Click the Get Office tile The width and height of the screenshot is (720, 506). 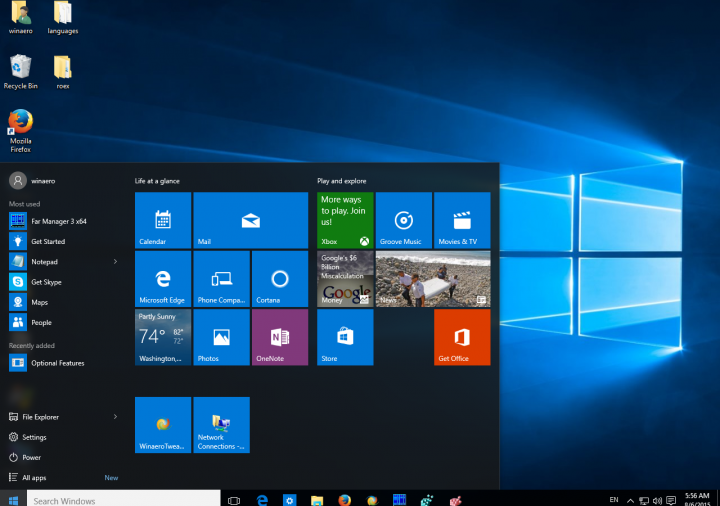coord(462,337)
